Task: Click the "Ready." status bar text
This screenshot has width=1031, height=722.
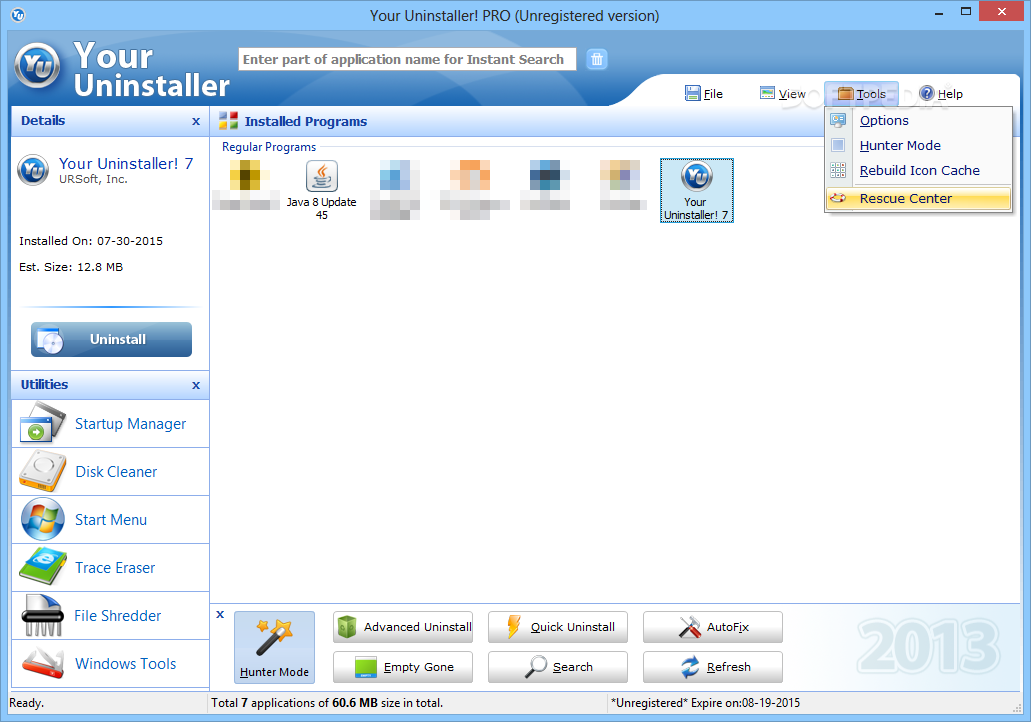Action: (x=27, y=703)
